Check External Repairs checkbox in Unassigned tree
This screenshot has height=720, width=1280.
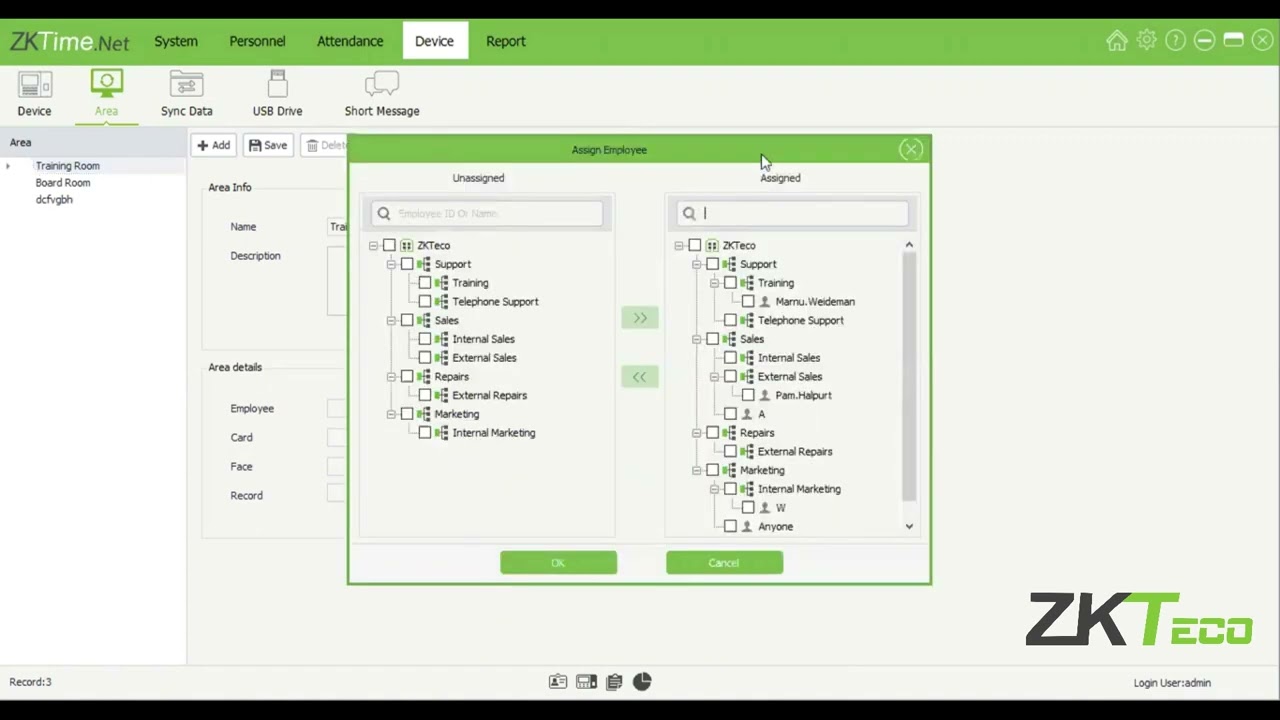[x=425, y=395]
